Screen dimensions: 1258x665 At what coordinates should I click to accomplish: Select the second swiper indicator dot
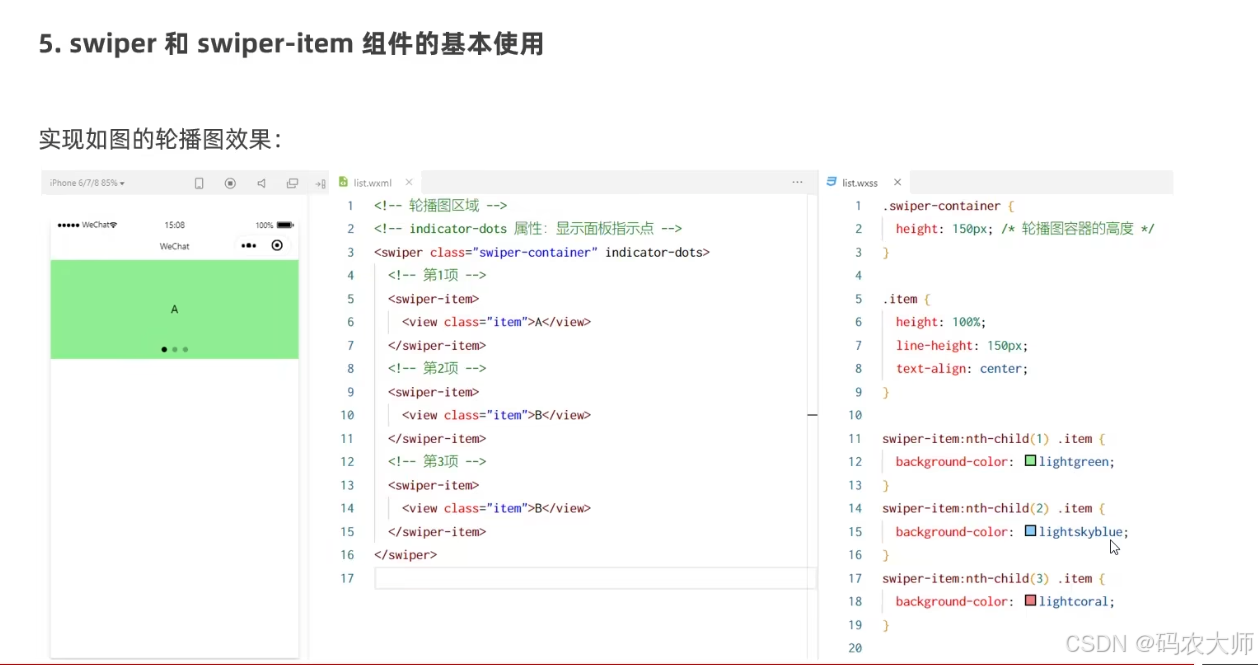click(x=175, y=350)
